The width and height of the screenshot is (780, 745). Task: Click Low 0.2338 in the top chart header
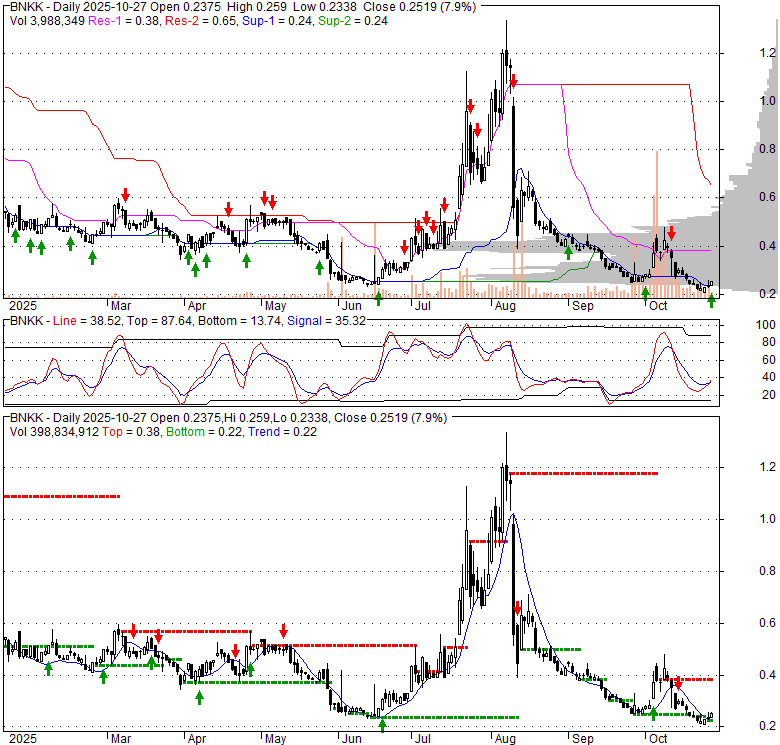point(325,7)
